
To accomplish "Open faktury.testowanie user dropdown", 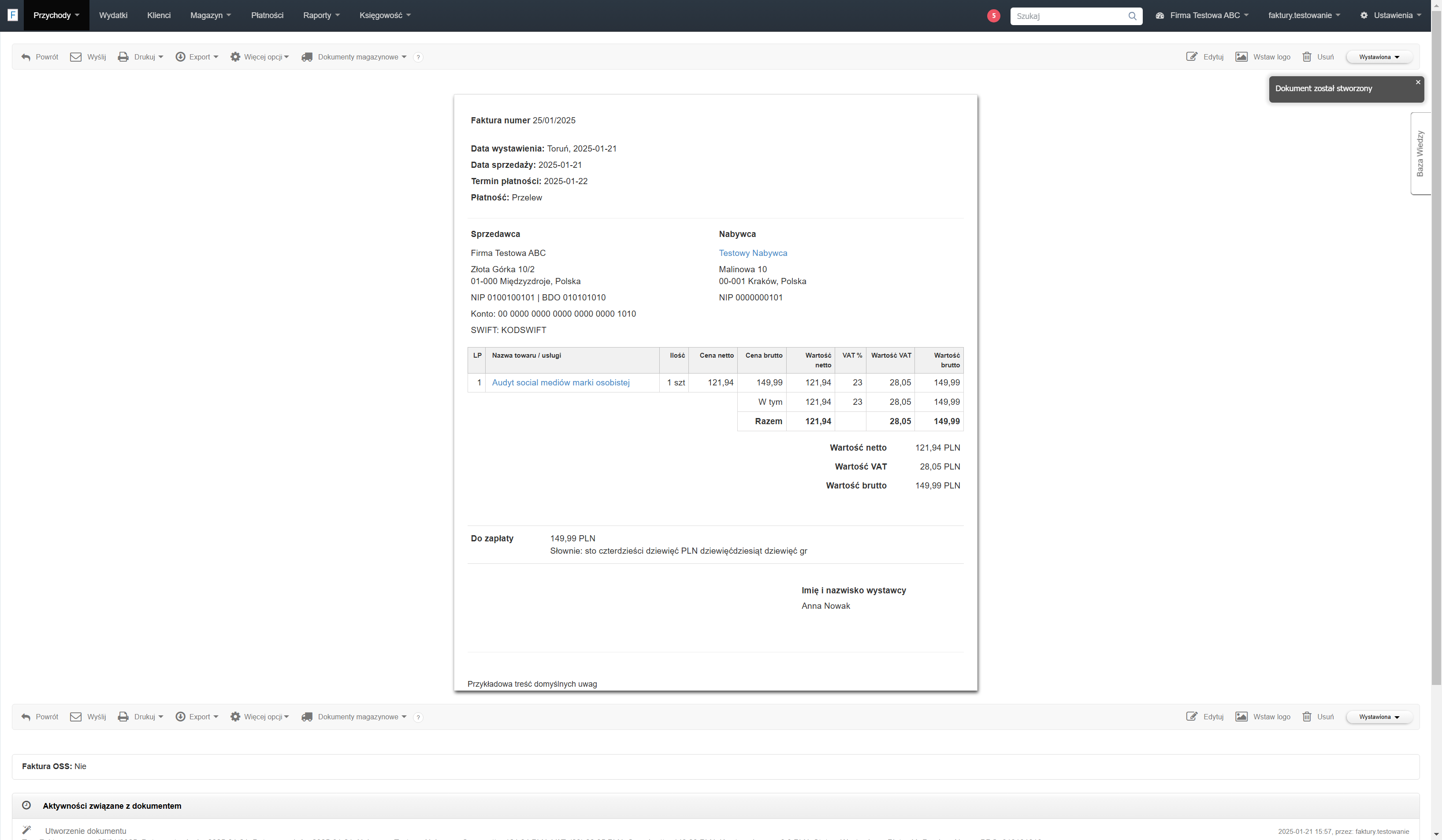I will (x=1304, y=15).
